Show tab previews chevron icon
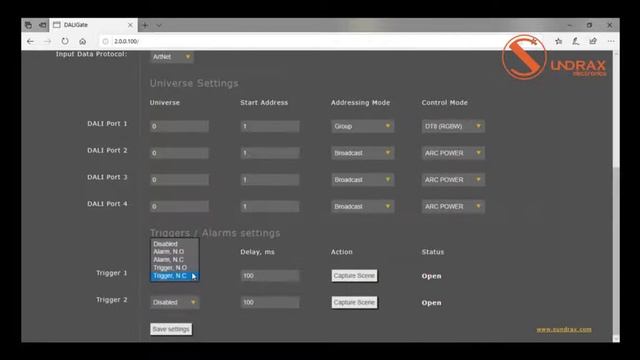Screen dimensions: 640x360 159,25
